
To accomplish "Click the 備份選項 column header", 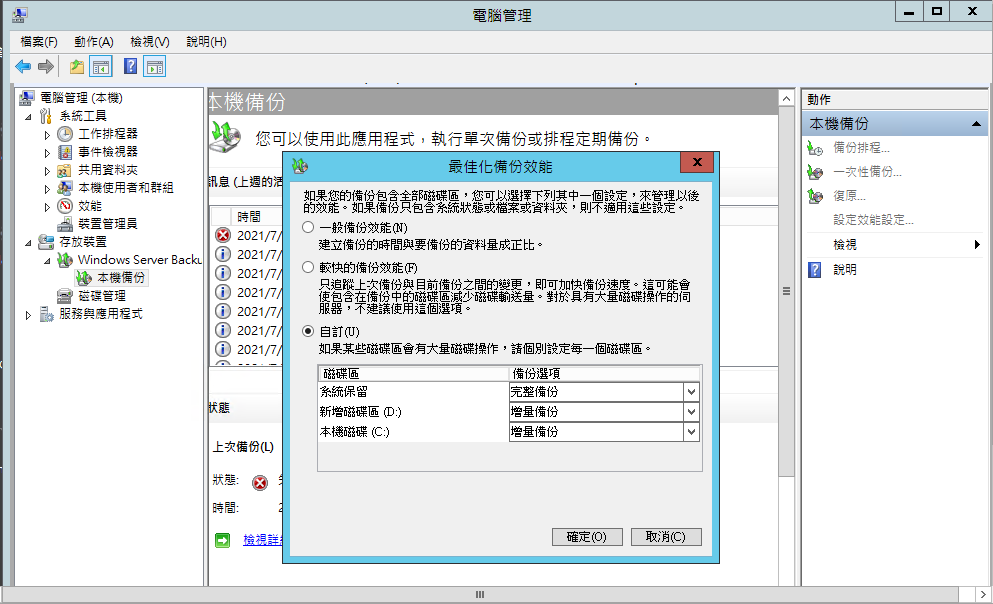I will (605, 374).
